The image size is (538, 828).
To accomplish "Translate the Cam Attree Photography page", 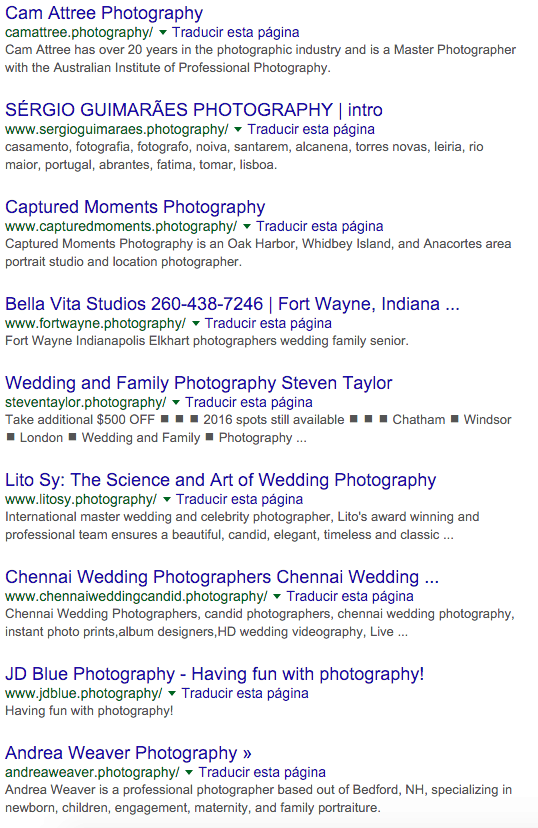I will pos(235,32).
